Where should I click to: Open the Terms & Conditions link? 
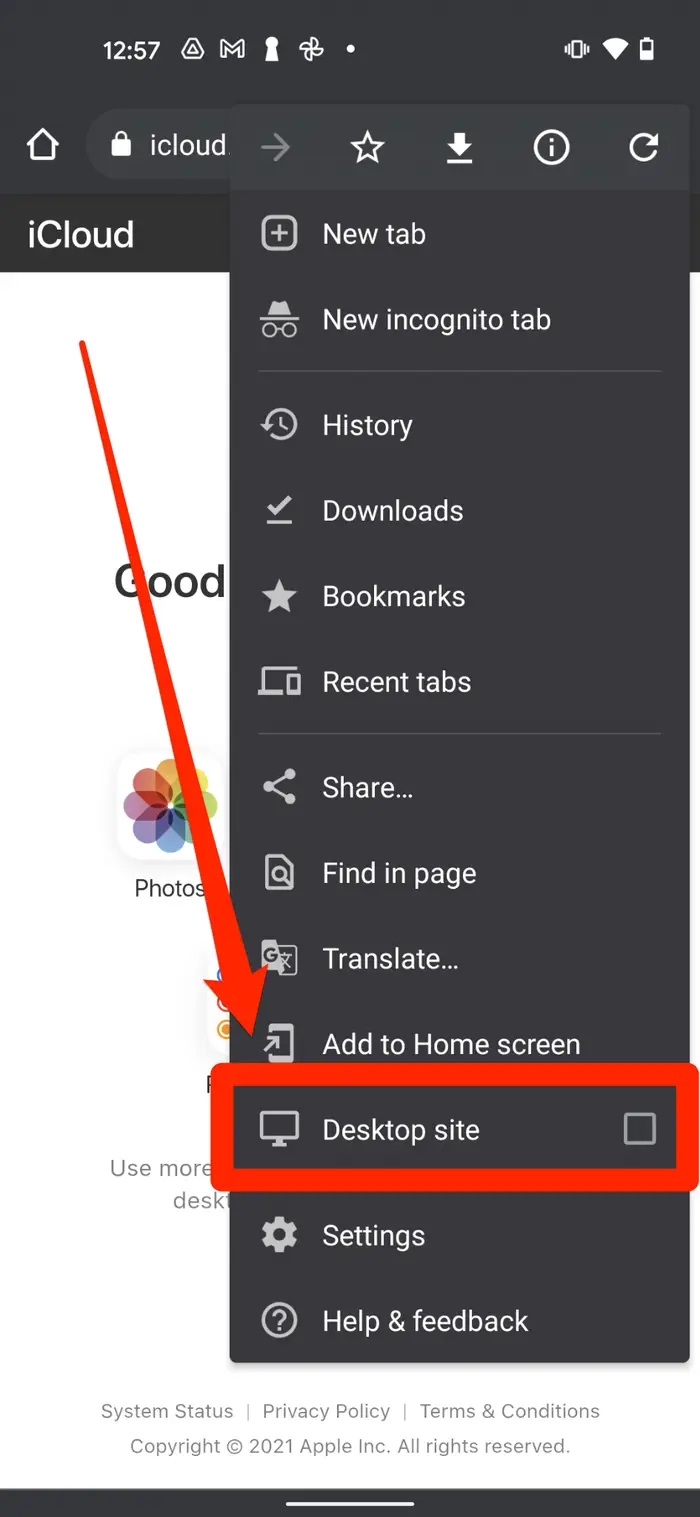(x=509, y=1411)
